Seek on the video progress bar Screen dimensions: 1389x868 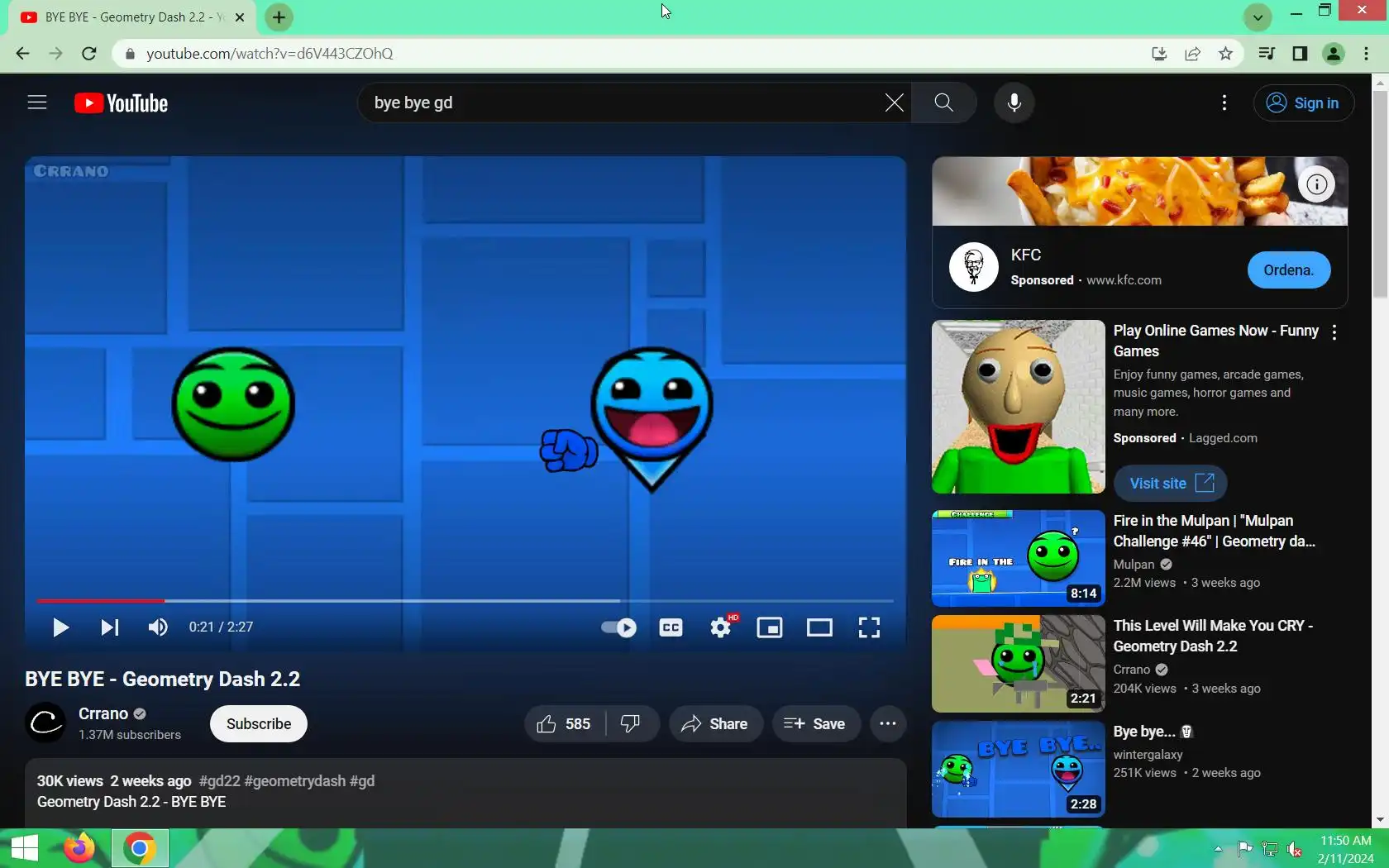[465, 601]
